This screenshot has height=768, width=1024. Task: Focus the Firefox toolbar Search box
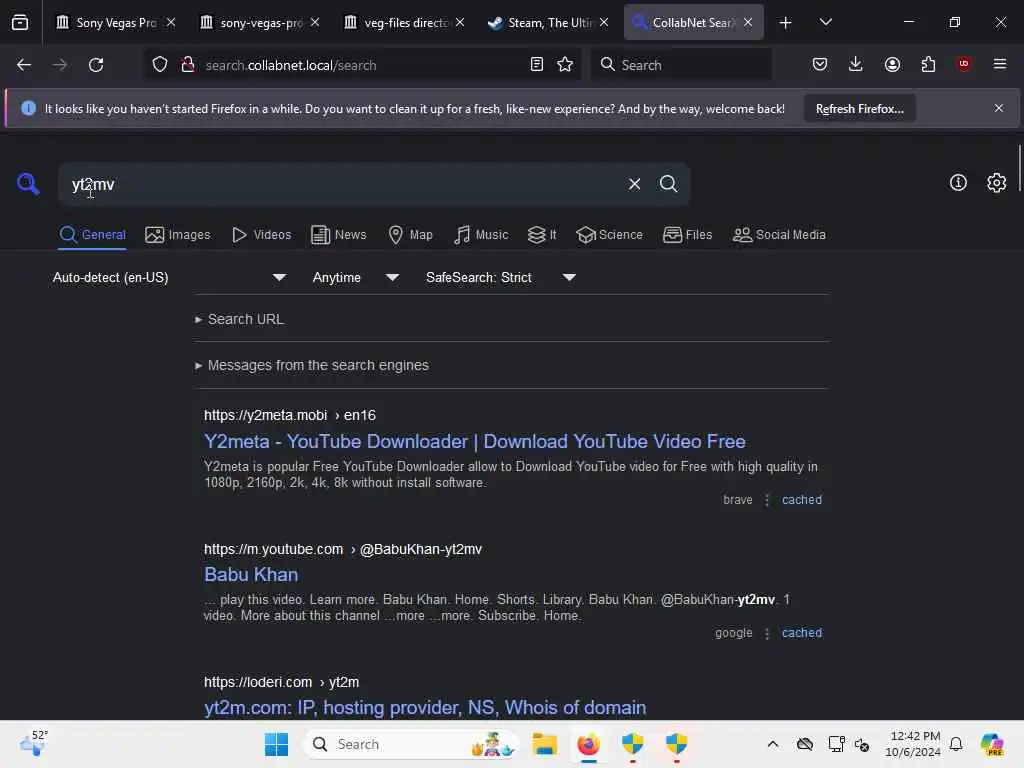pos(681,65)
